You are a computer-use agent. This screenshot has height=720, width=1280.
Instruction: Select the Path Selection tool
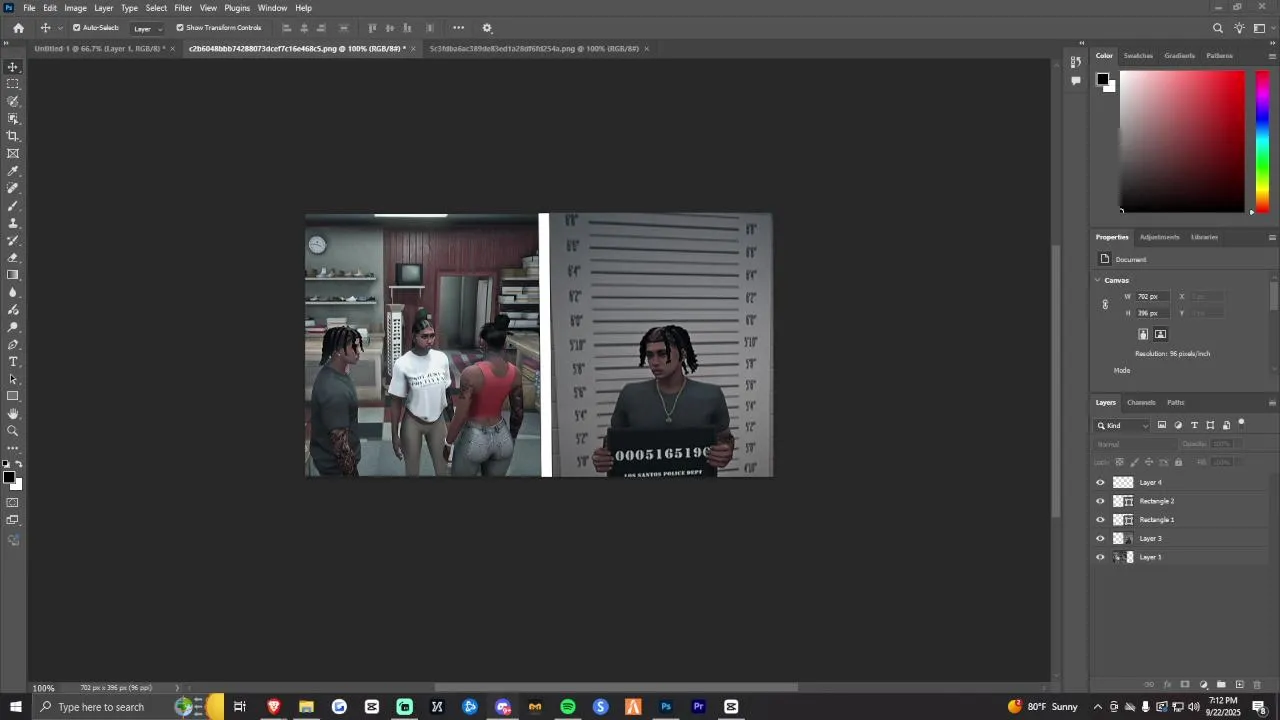[13, 379]
